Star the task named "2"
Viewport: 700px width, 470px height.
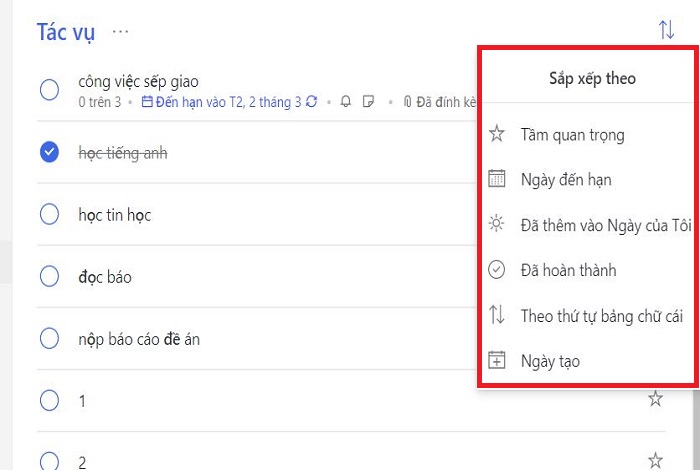pos(655,460)
